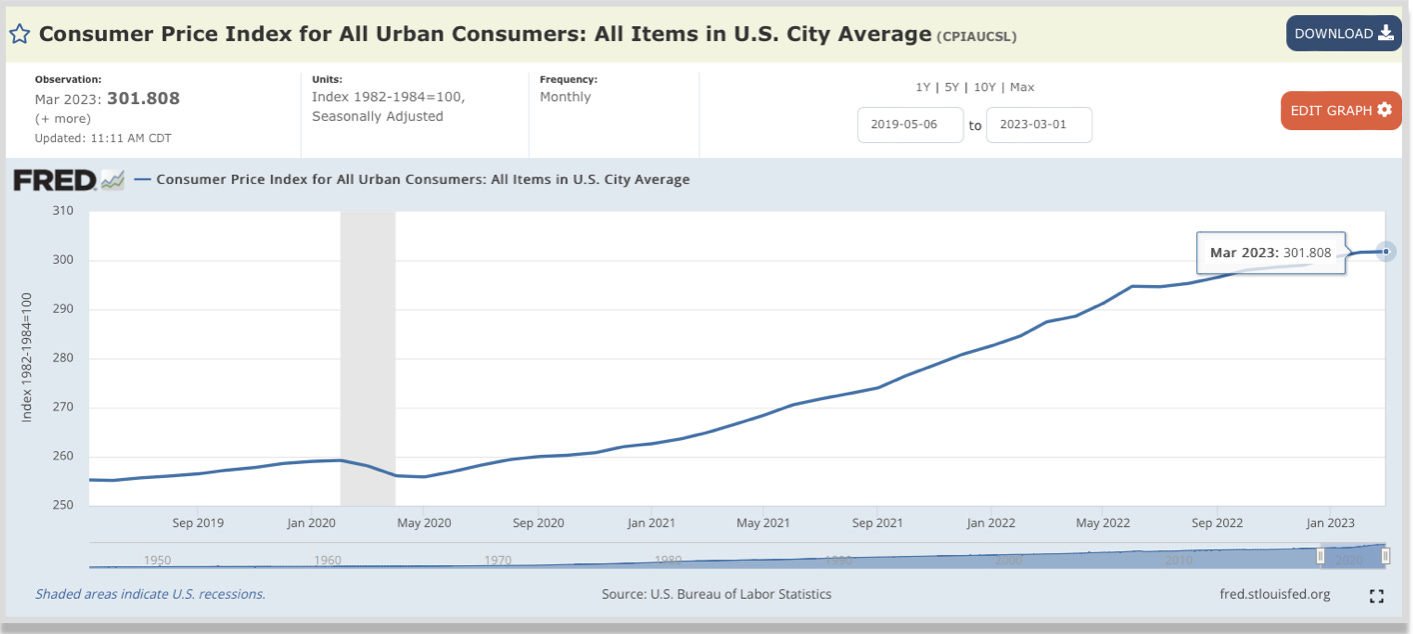Click the 'Sep 2019' x-axis label

pos(198,523)
